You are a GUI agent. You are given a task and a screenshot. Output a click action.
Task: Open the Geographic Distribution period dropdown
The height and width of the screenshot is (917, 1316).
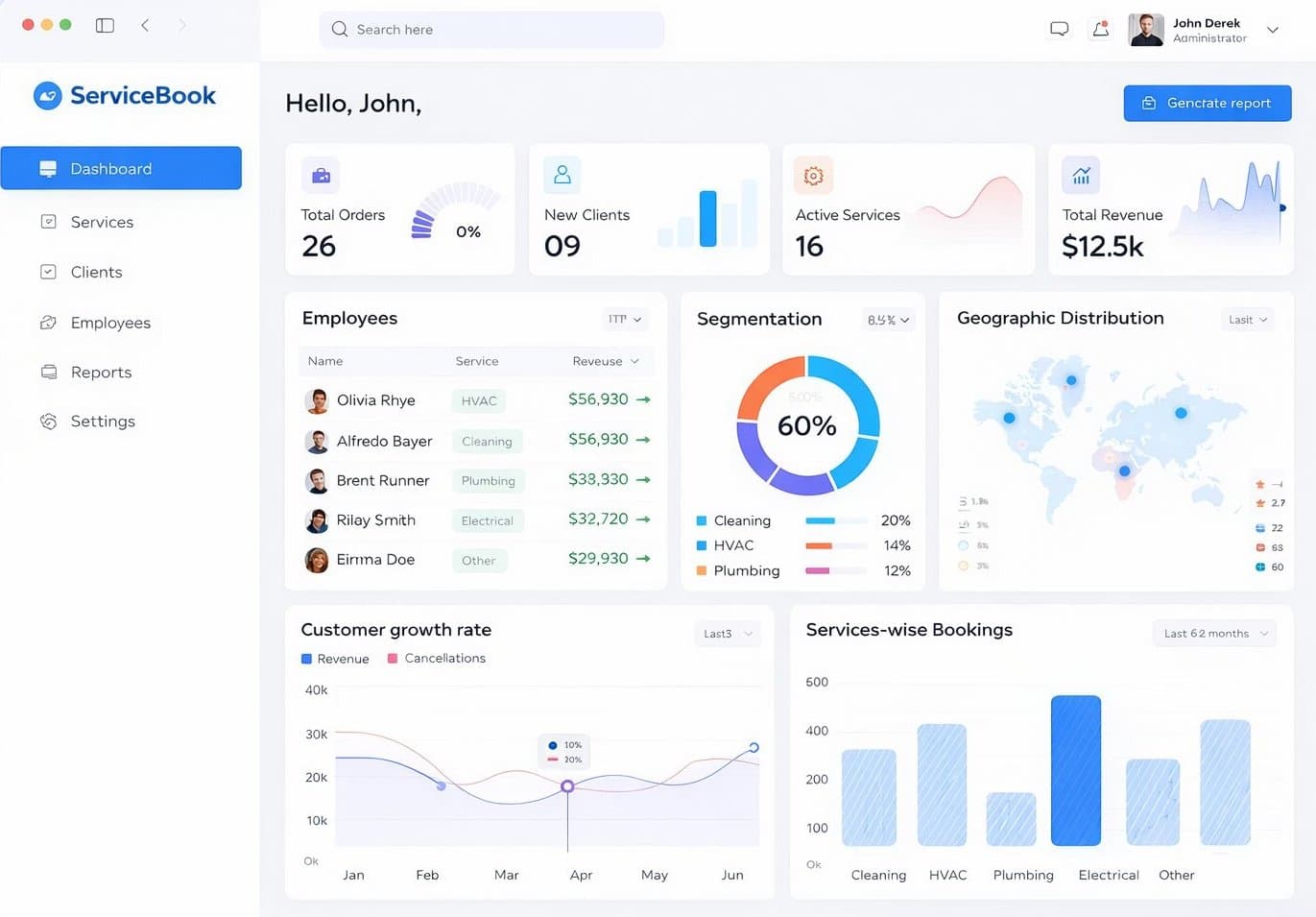click(1248, 320)
